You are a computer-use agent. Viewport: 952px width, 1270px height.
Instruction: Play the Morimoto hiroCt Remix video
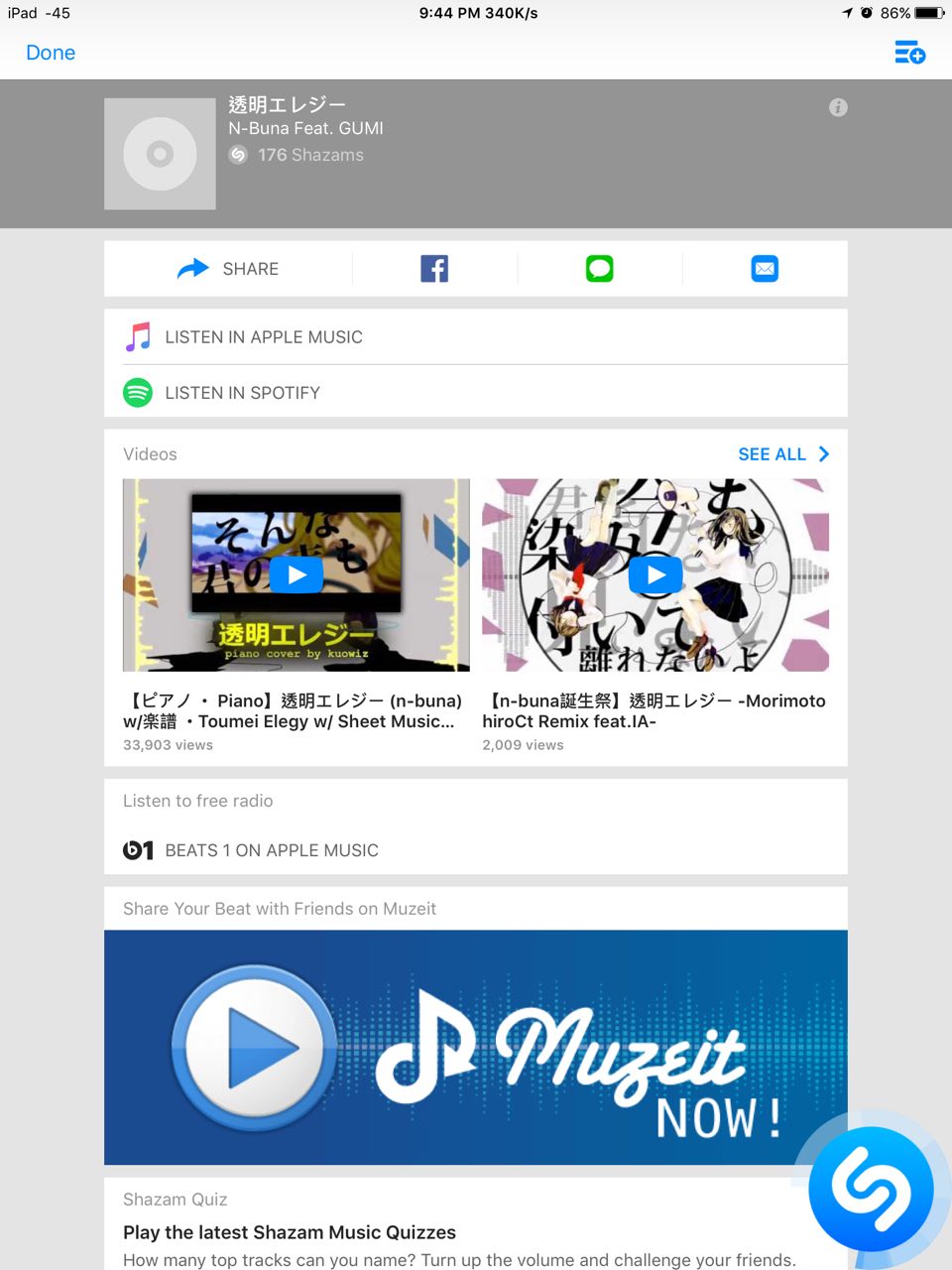655,575
